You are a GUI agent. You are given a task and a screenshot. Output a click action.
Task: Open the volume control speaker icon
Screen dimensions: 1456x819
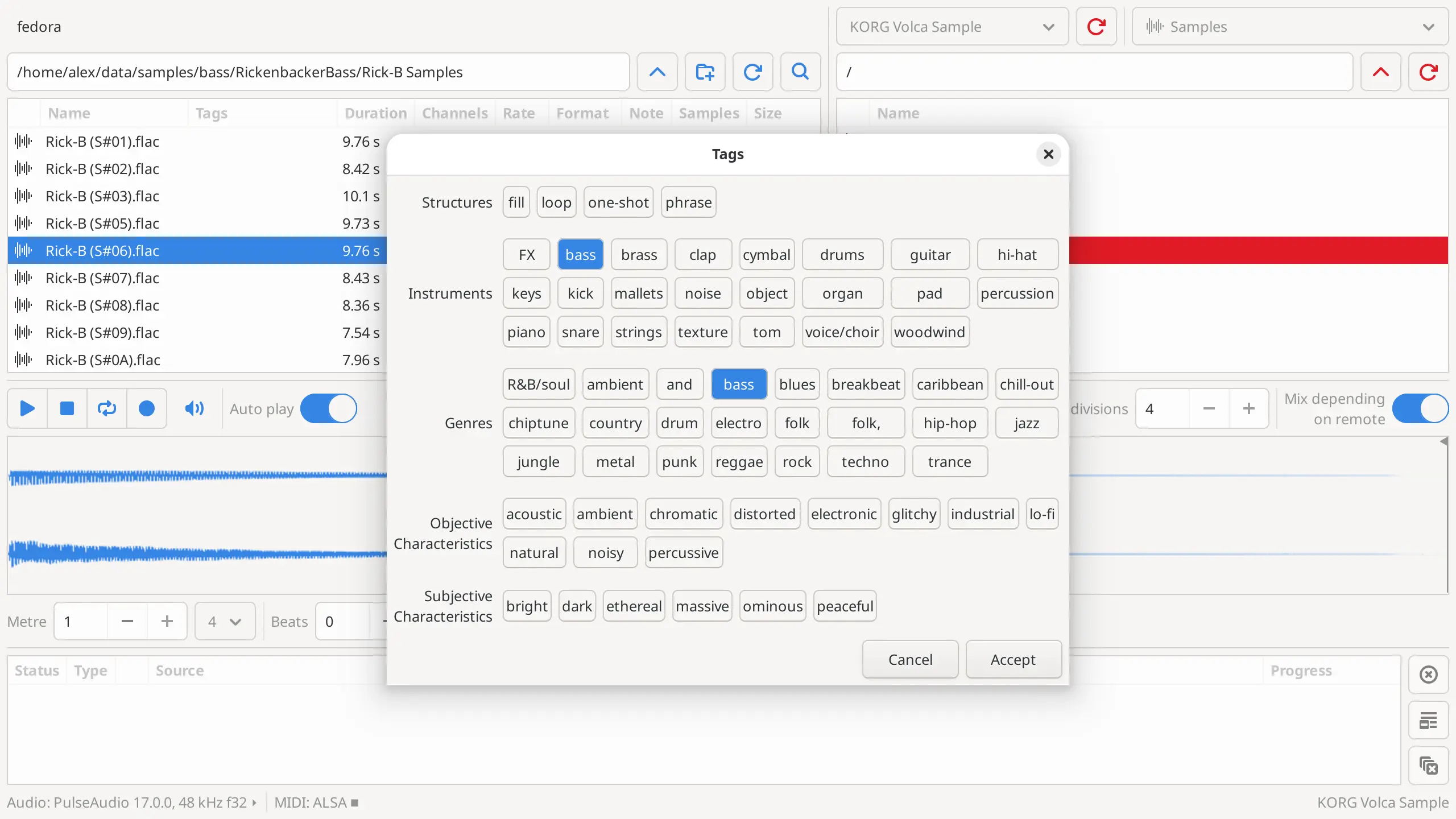(x=195, y=408)
